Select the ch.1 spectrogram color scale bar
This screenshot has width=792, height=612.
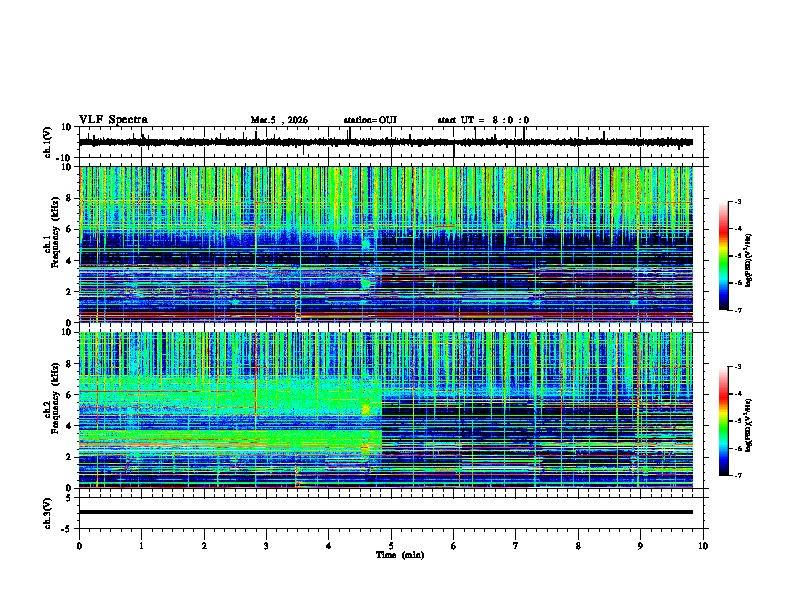(x=723, y=256)
